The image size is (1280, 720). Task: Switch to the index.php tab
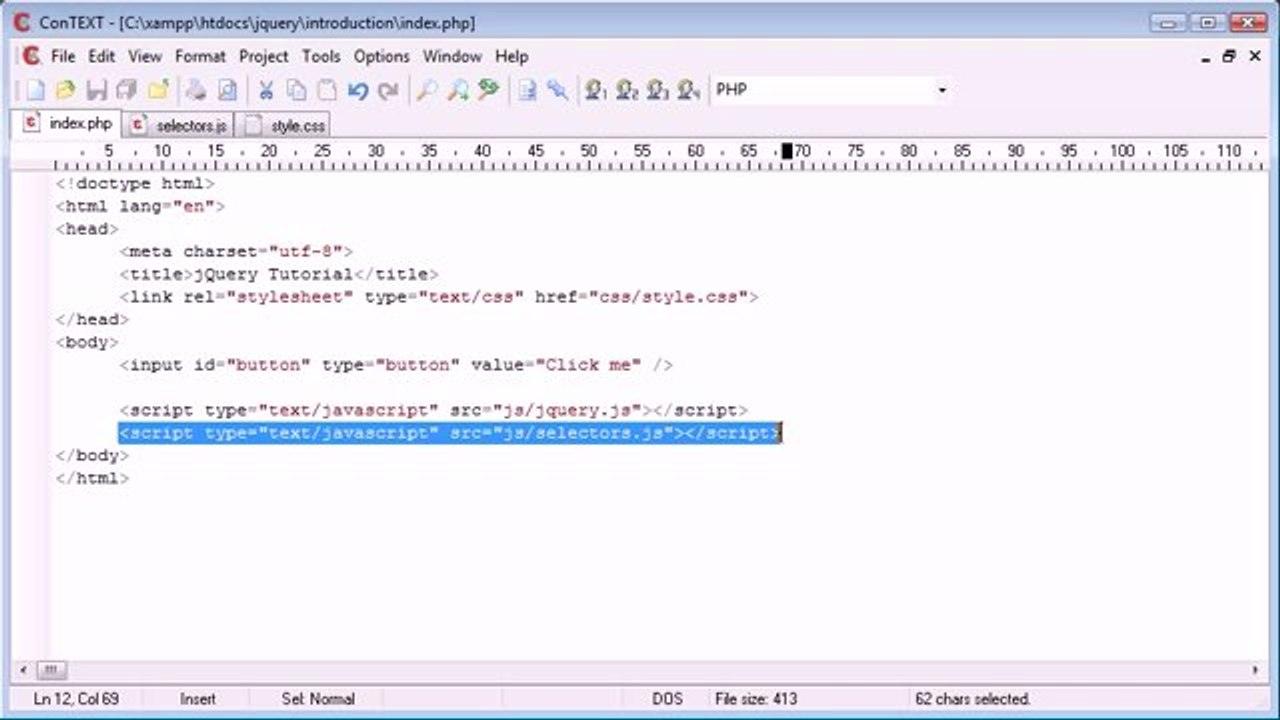68,124
